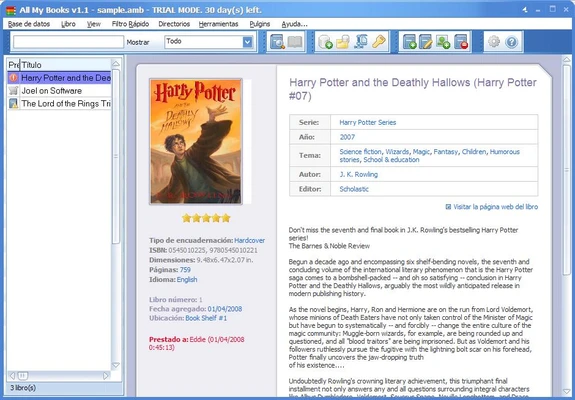575x400 pixels.
Task: Click the Prestado a Eddie loan text
Action: click(197, 344)
